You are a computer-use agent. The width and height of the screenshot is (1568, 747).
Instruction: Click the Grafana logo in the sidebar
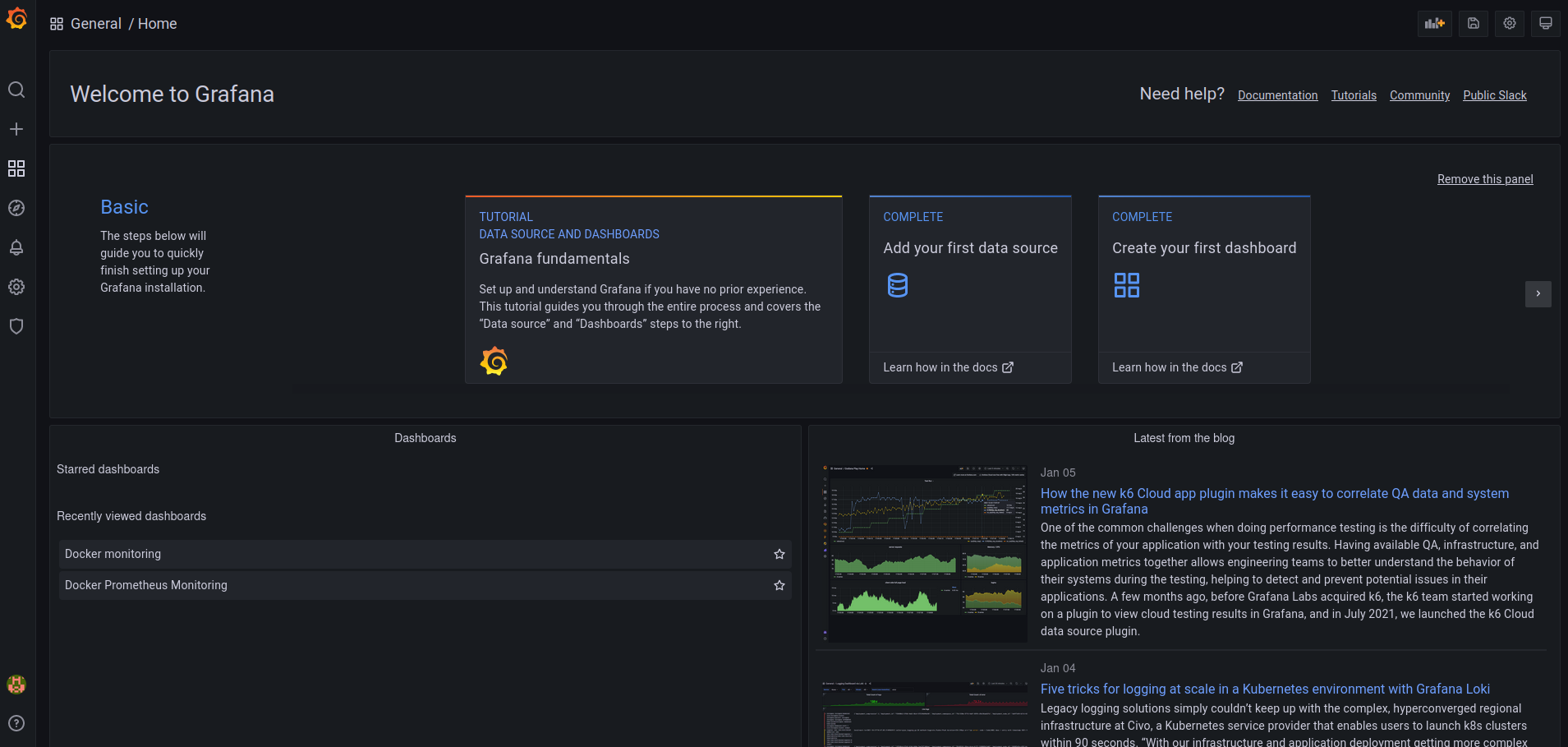point(16,18)
